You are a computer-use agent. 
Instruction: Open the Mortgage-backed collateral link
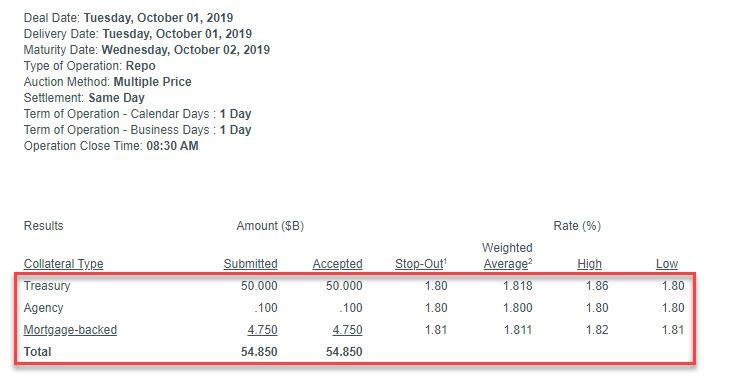[70, 330]
